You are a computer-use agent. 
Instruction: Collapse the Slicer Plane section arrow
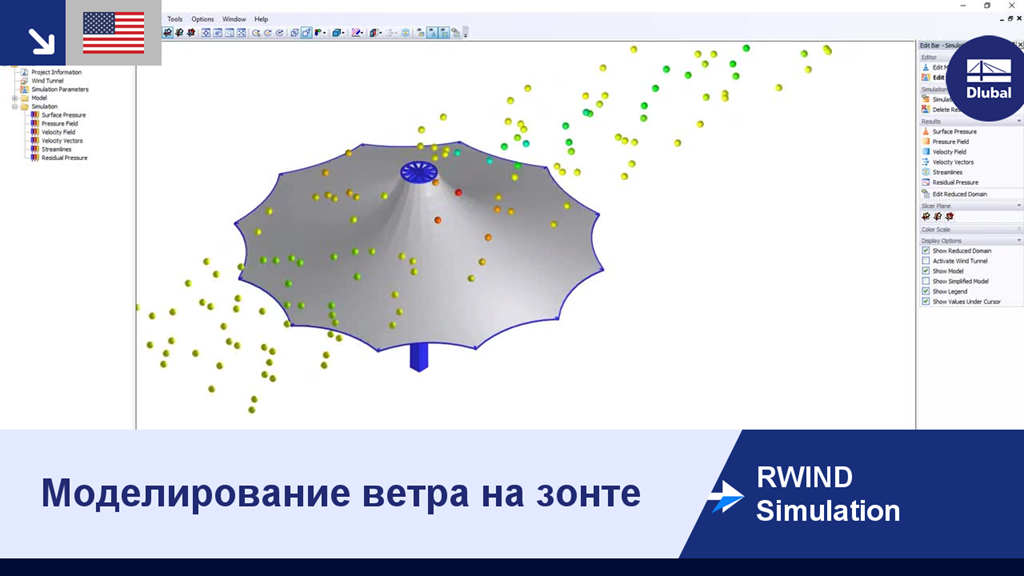click(x=1018, y=206)
